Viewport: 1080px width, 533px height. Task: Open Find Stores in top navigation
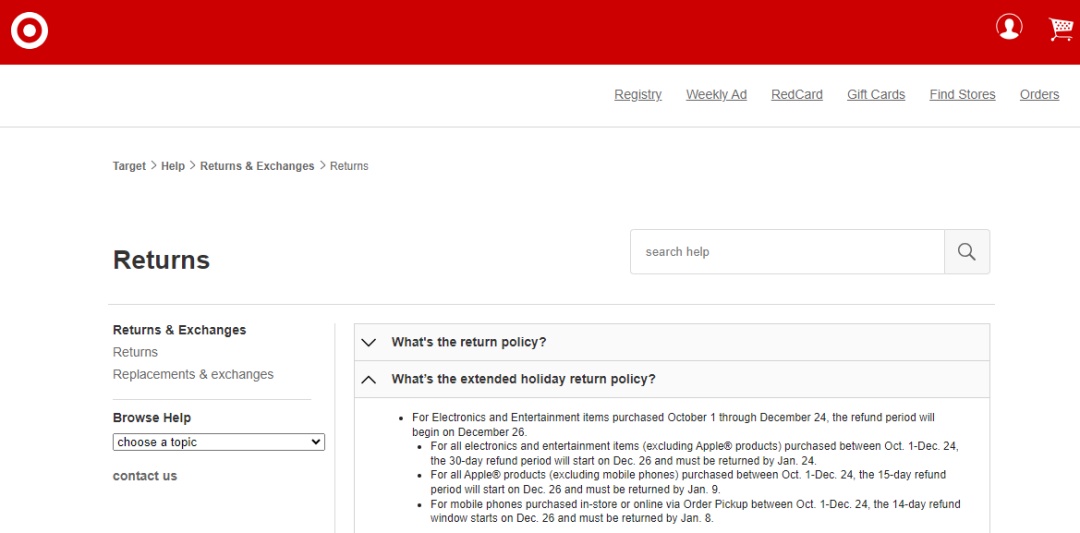(962, 95)
